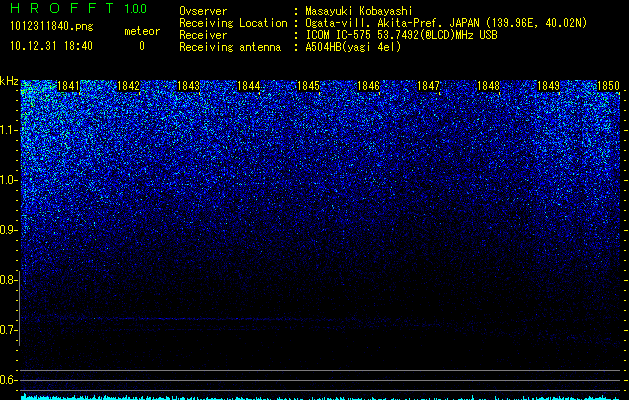The width and height of the screenshot is (629, 400).
Task: Click the Receiver label
Action: (x=203, y=35)
